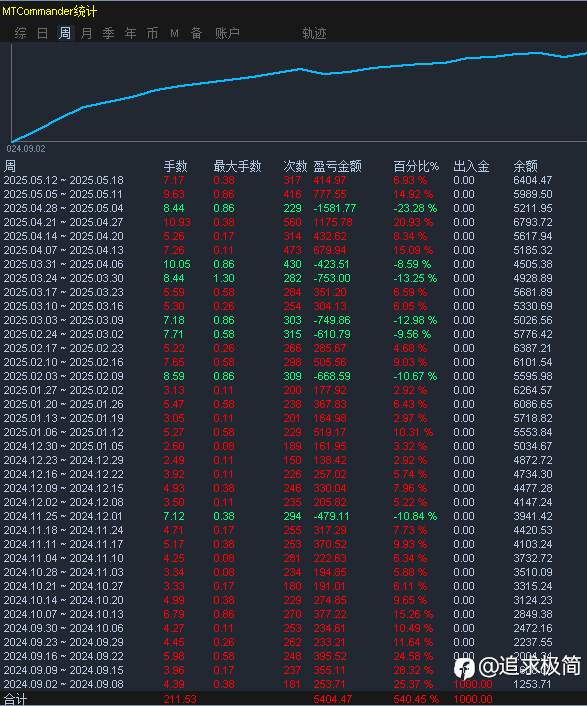Click the 最大手数 column header
Image resolution: width=587 pixels, height=706 pixels.
click(237, 166)
